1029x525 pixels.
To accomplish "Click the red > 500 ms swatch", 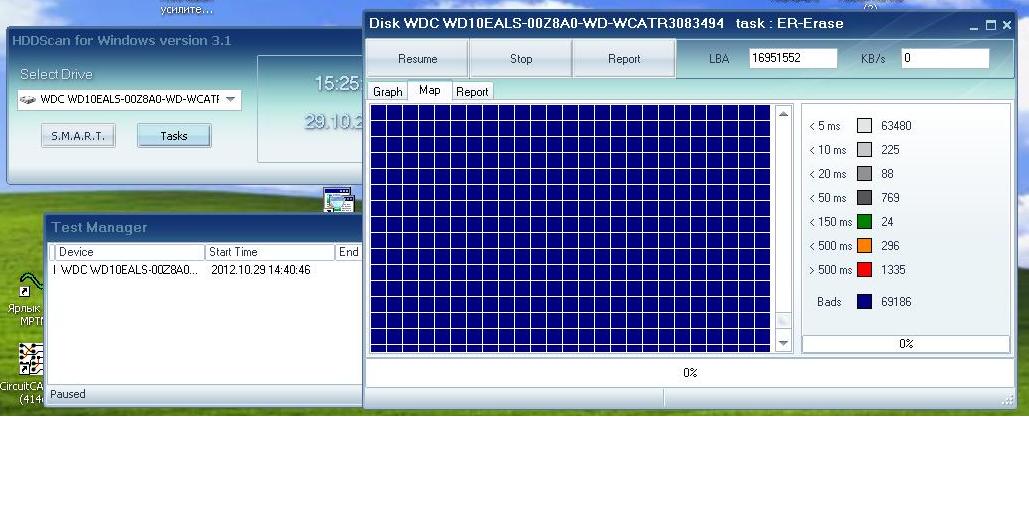I will click(x=864, y=270).
